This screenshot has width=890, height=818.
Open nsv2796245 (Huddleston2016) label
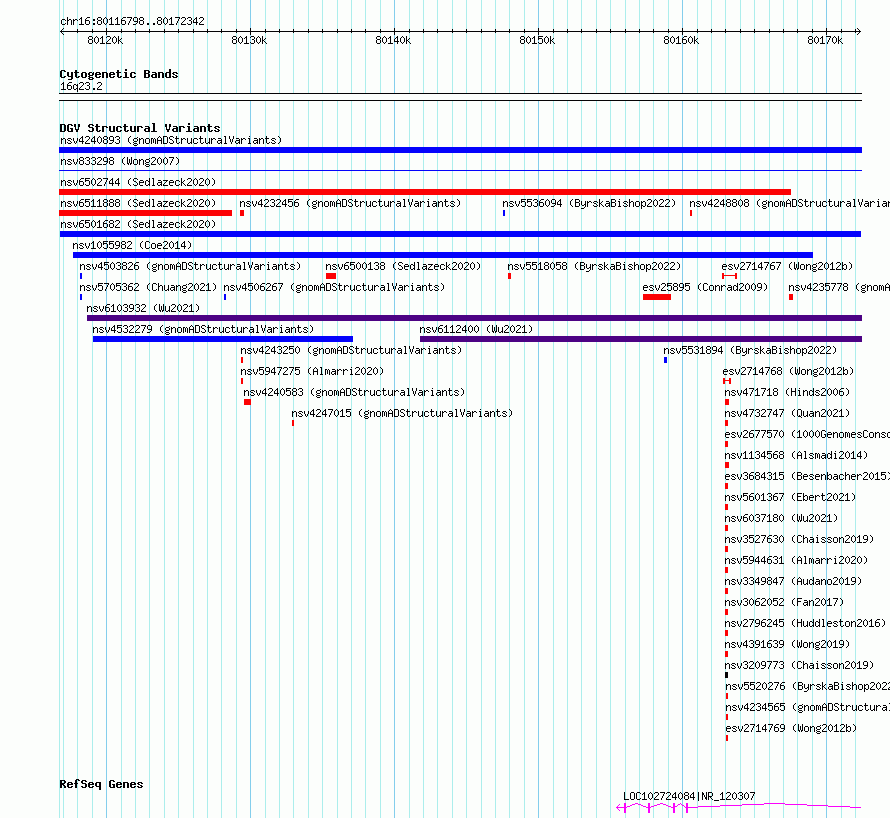point(805,623)
